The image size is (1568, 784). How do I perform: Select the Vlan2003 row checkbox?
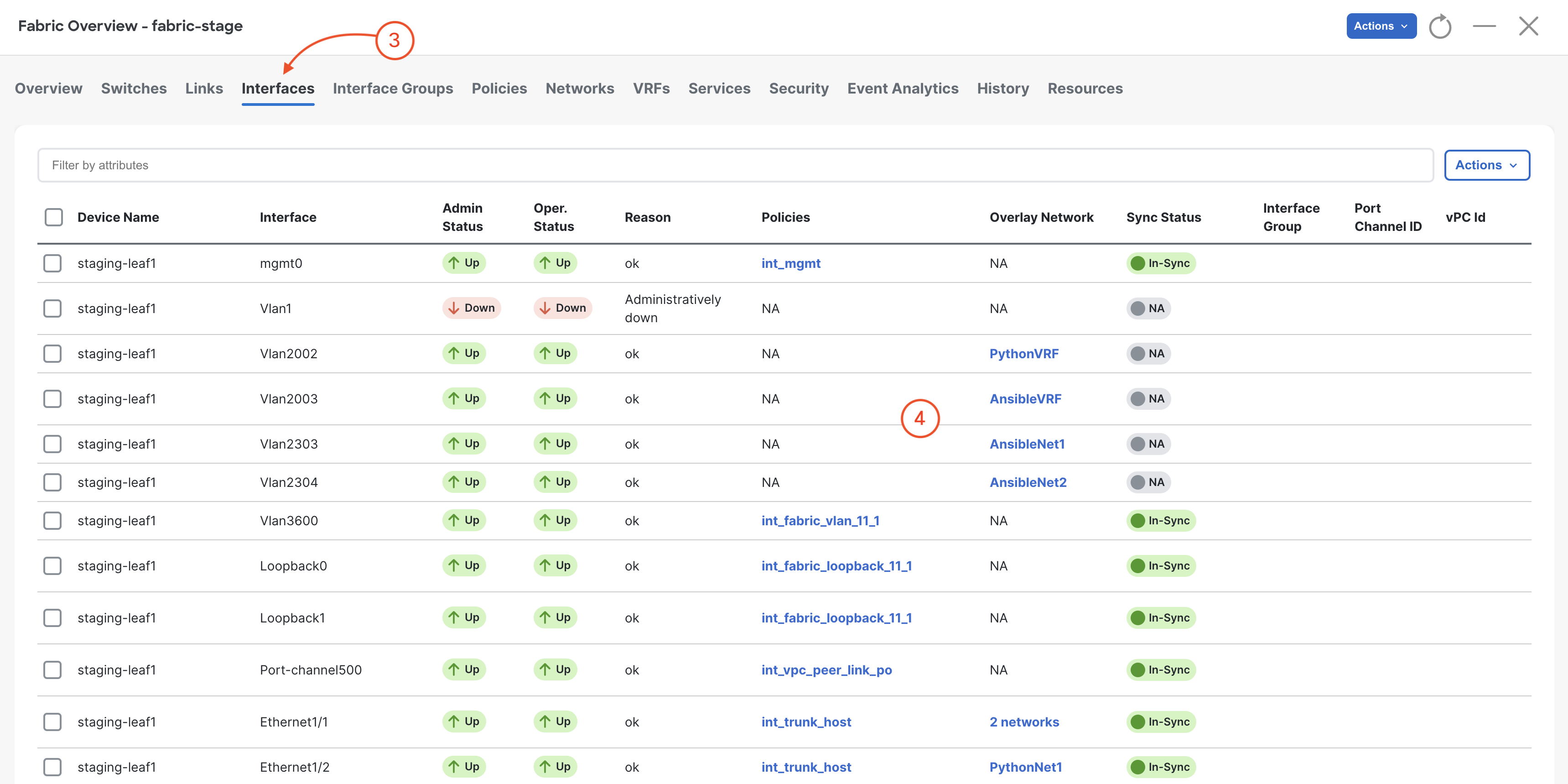tap(53, 399)
